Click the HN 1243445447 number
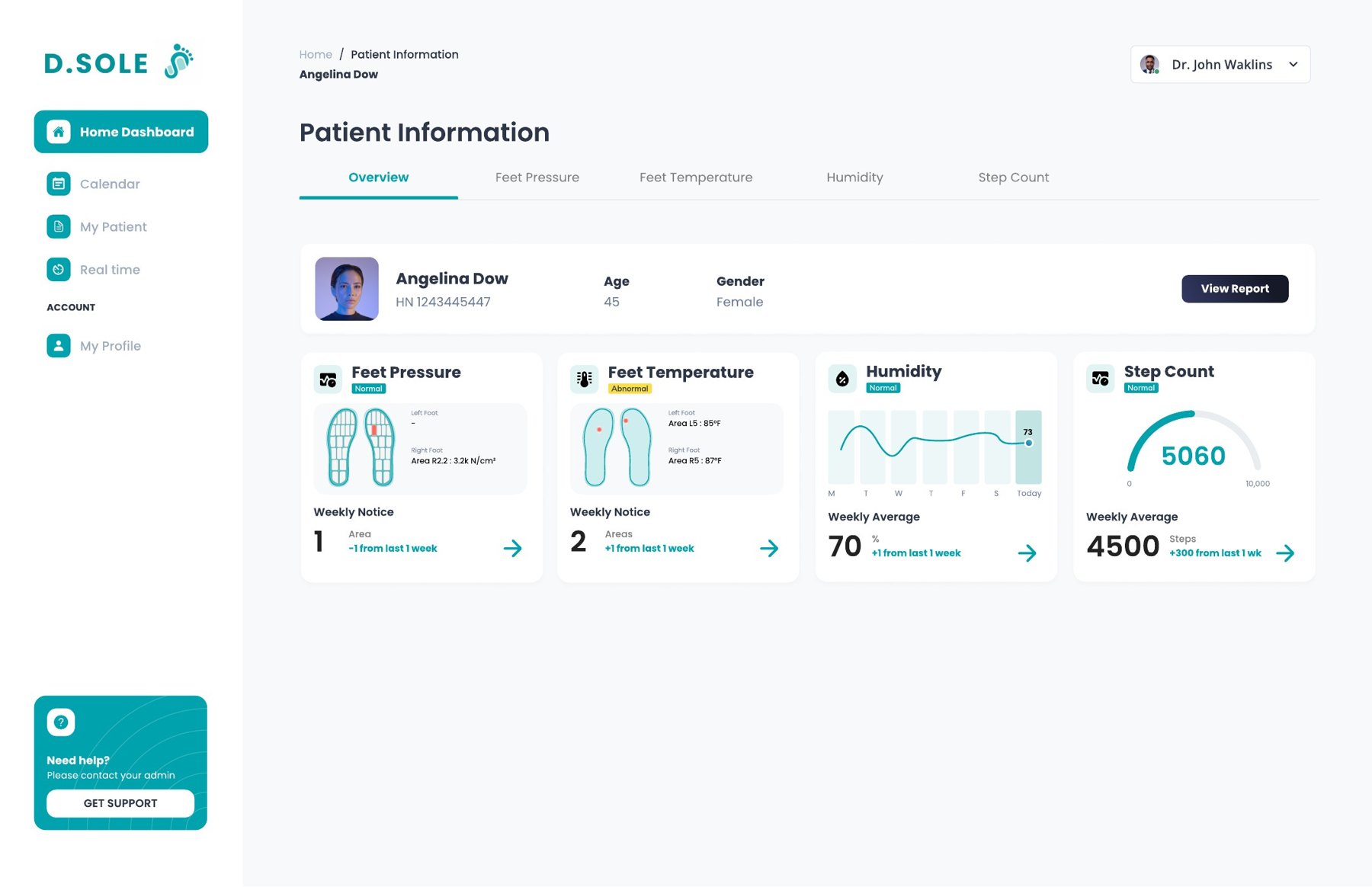The width and height of the screenshot is (1372, 887). tap(443, 302)
